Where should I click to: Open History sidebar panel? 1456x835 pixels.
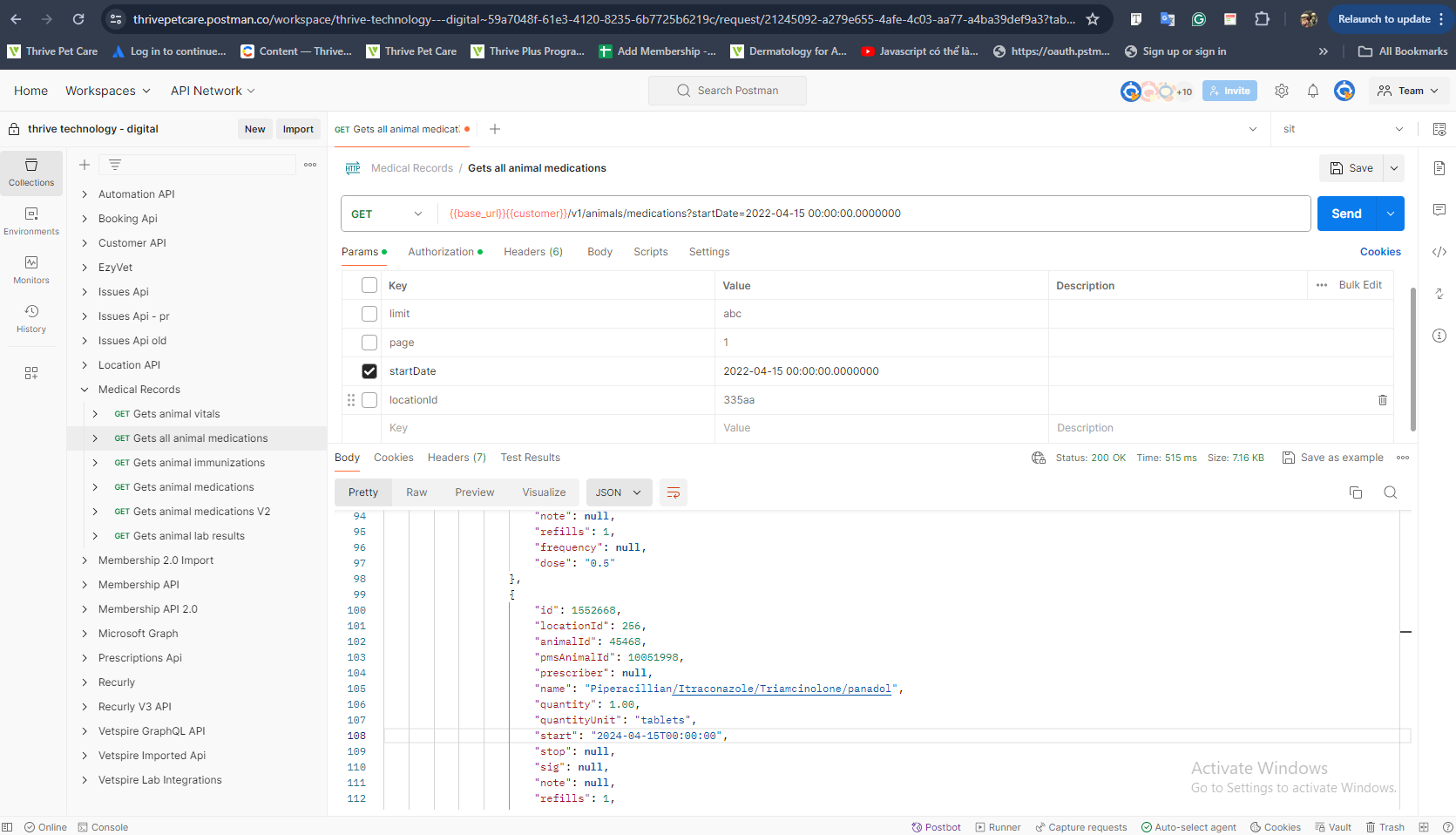pyautogui.click(x=31, y=319)
